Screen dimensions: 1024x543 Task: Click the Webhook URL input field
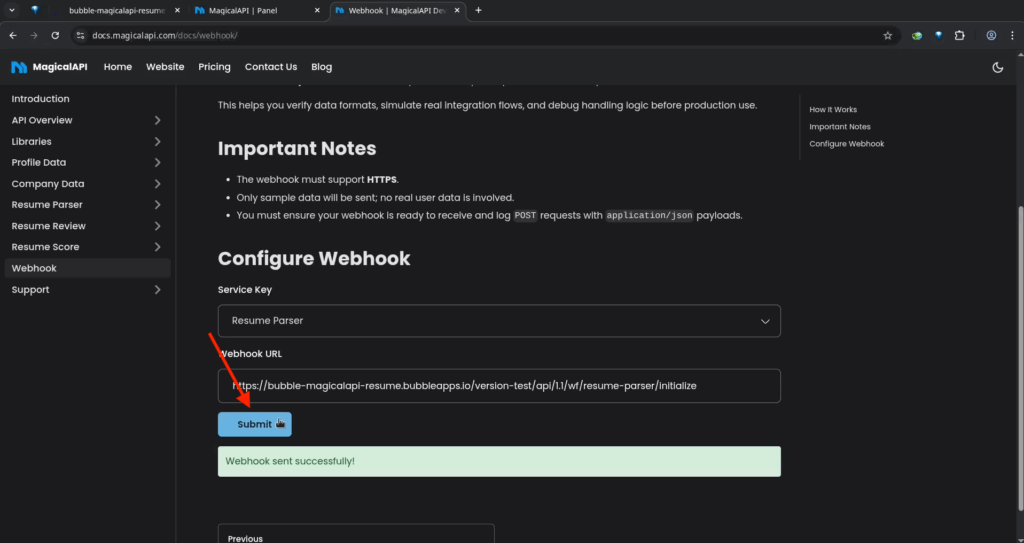click(499, 386)
